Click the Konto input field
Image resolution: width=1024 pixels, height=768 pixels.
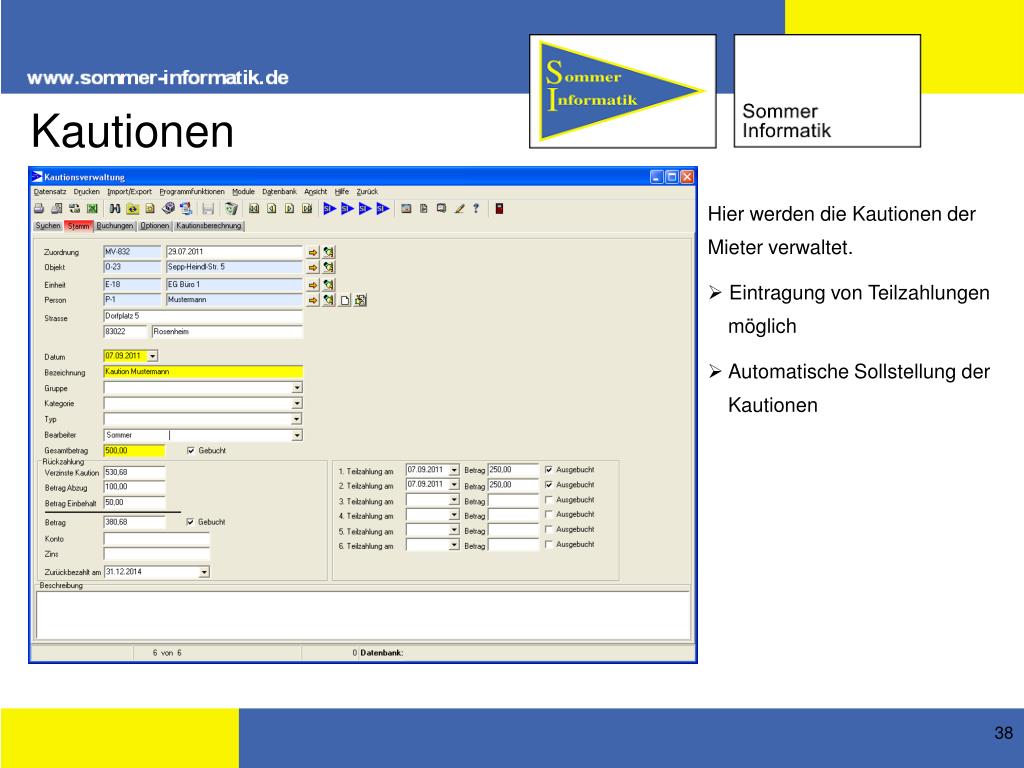coord(157,539)
